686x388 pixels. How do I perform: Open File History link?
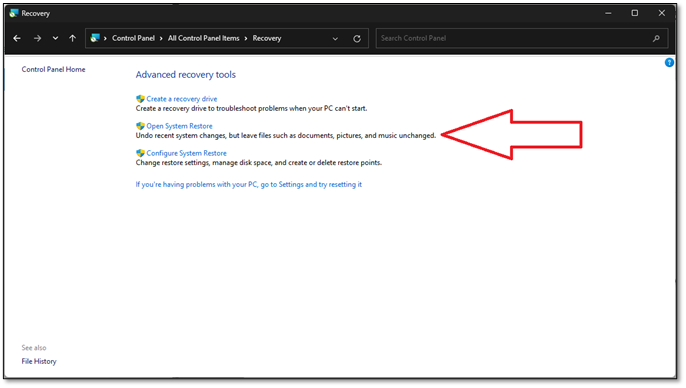pos(39,361)
